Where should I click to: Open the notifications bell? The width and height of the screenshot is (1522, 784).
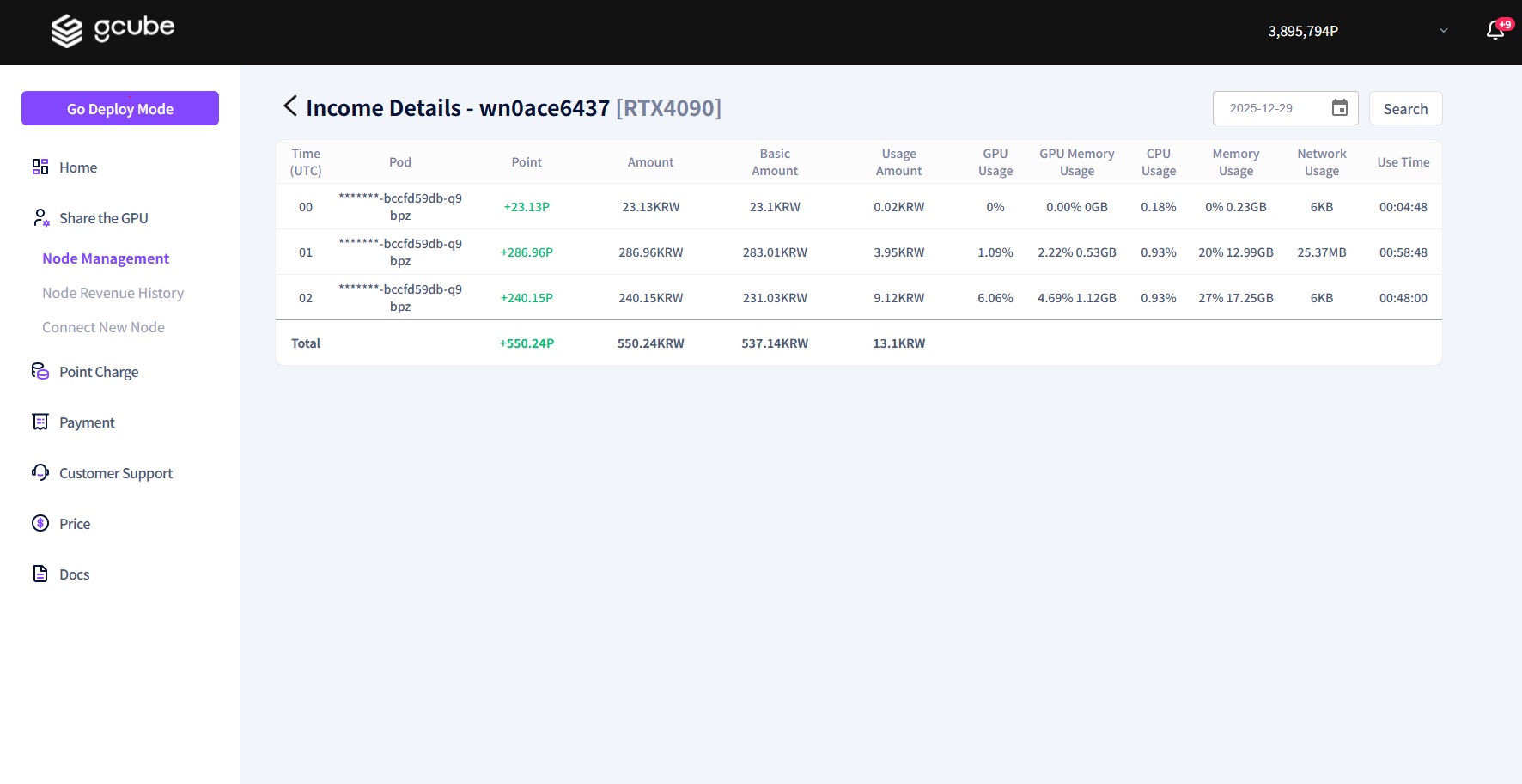[x=1495, y=31]
